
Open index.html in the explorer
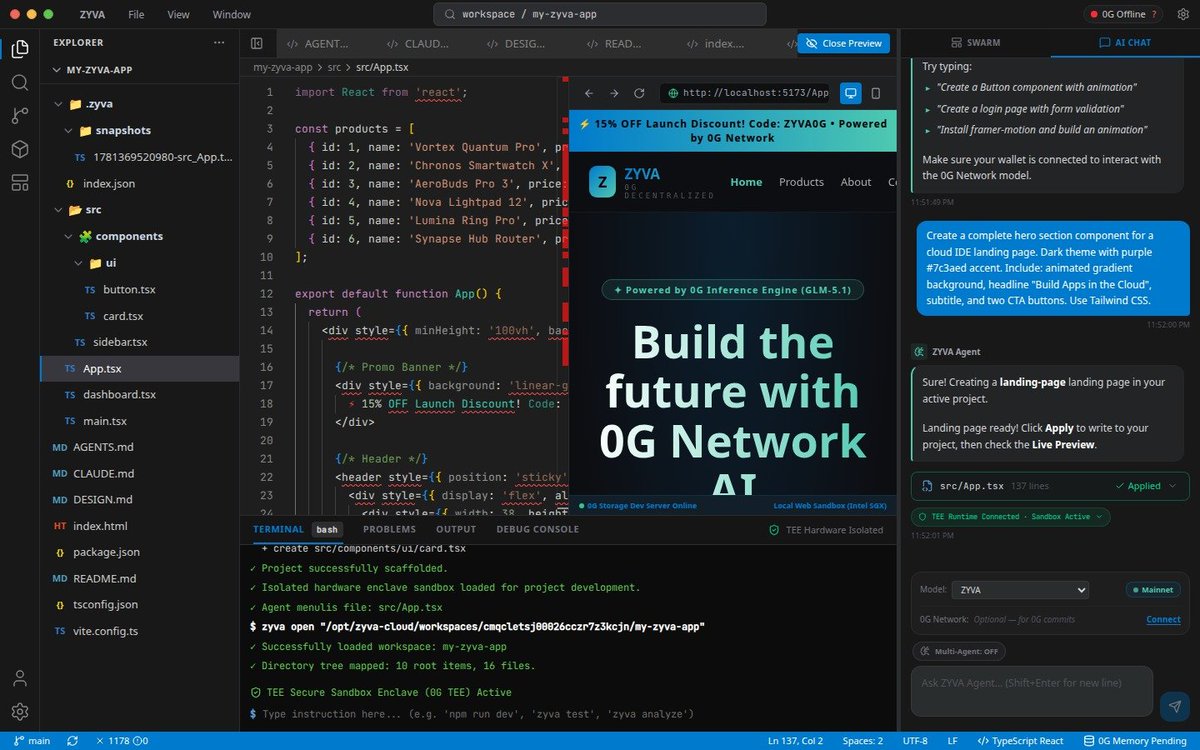(100, 525)
